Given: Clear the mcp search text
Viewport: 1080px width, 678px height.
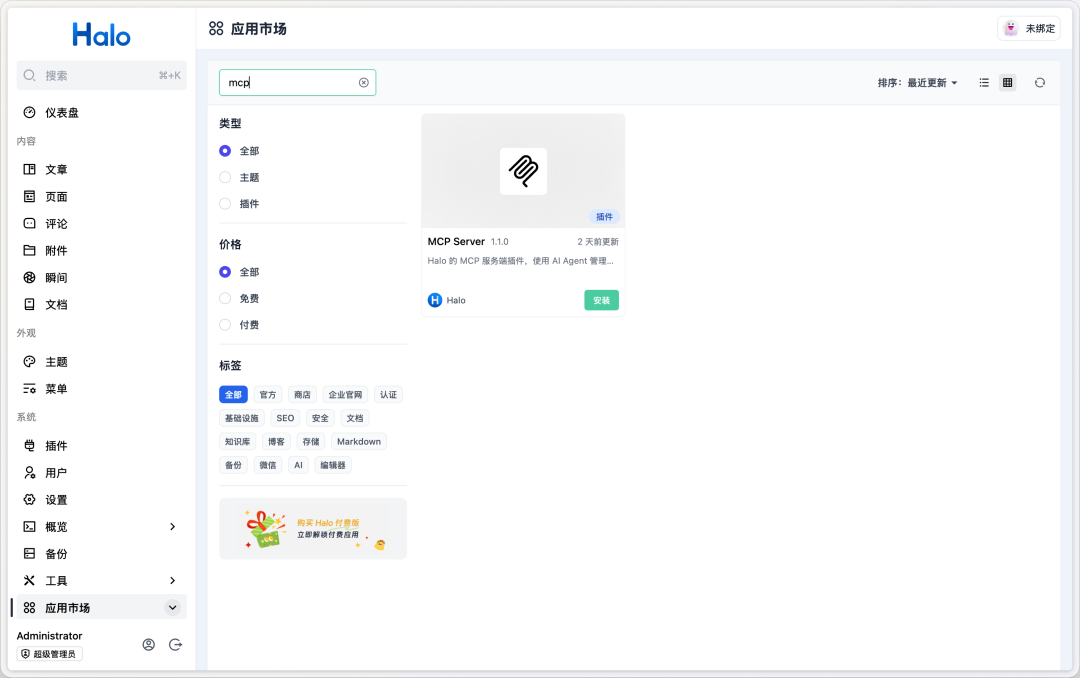Looking at the screenshot, I should coord(364,83).
